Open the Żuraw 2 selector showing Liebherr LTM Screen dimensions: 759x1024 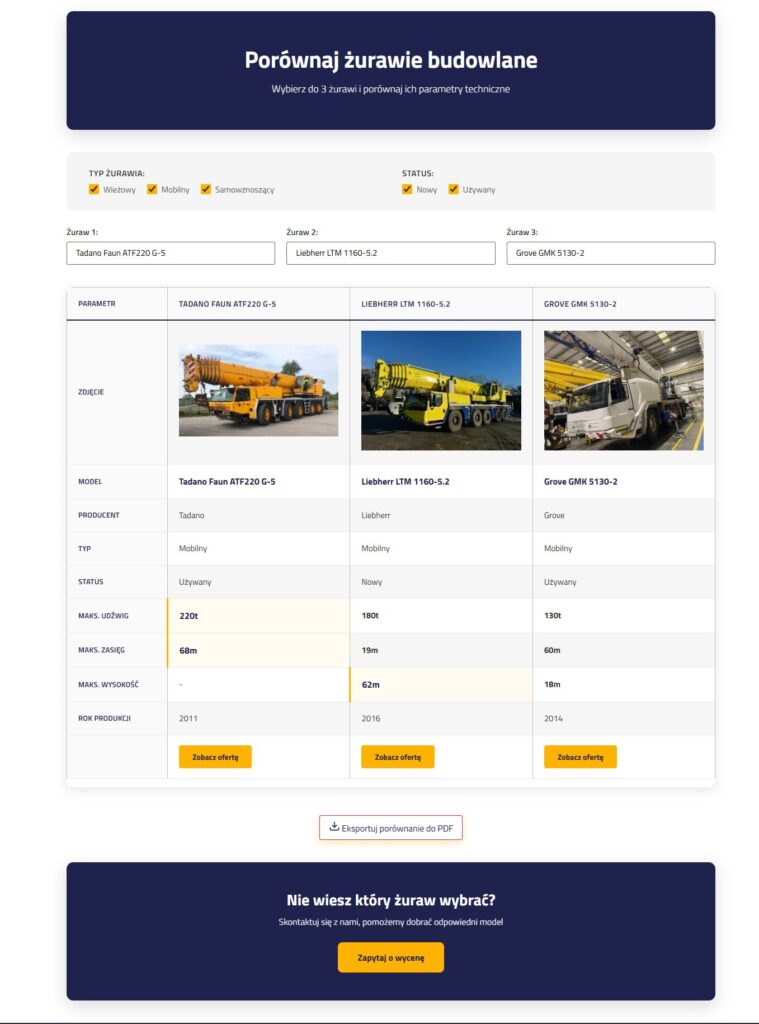pyautogui.click(x=391, y=253)
